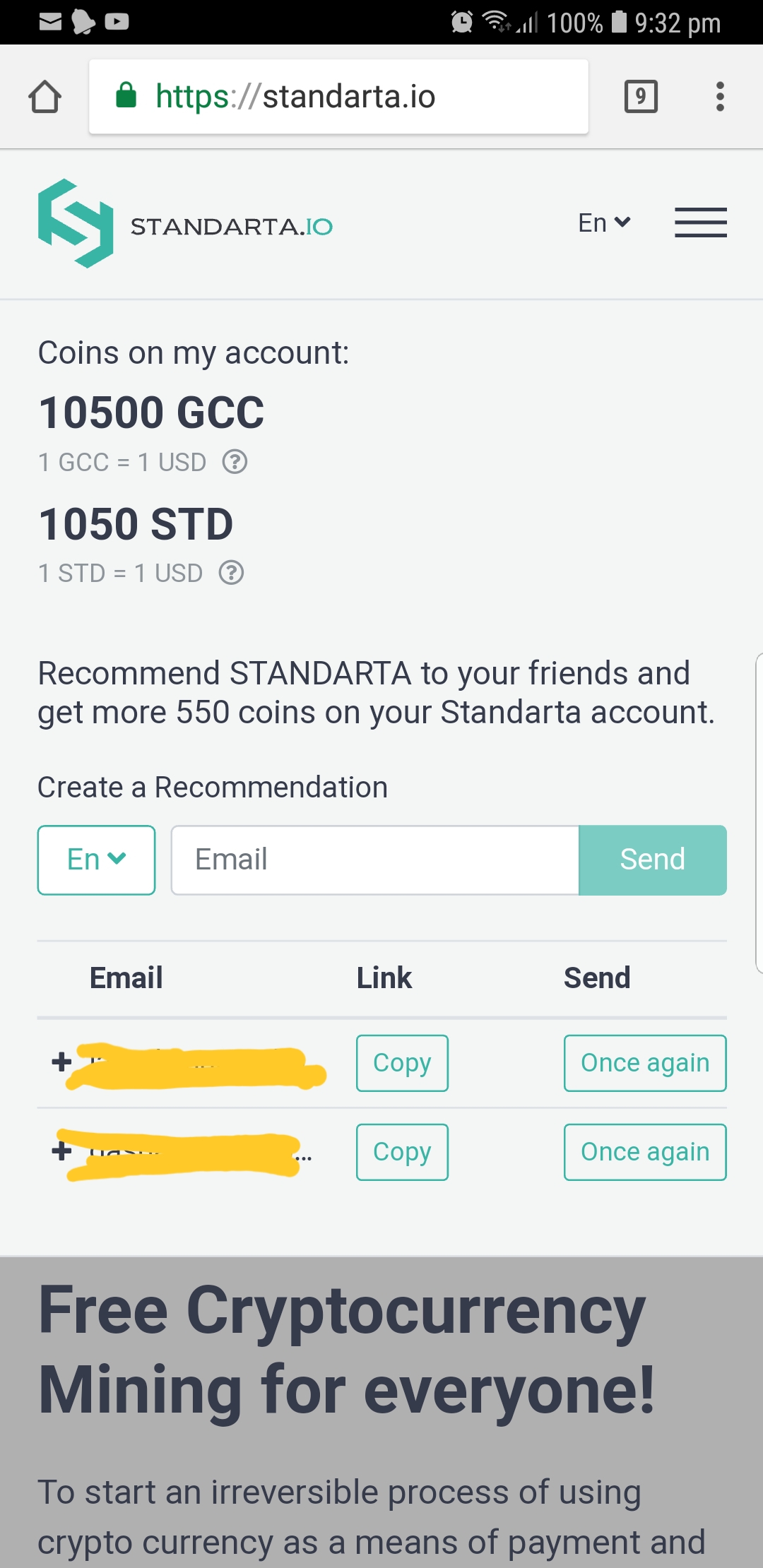This screenshot has height=1568, width=763.
Task: Focus the Email input field
Action: coord(374,860)
